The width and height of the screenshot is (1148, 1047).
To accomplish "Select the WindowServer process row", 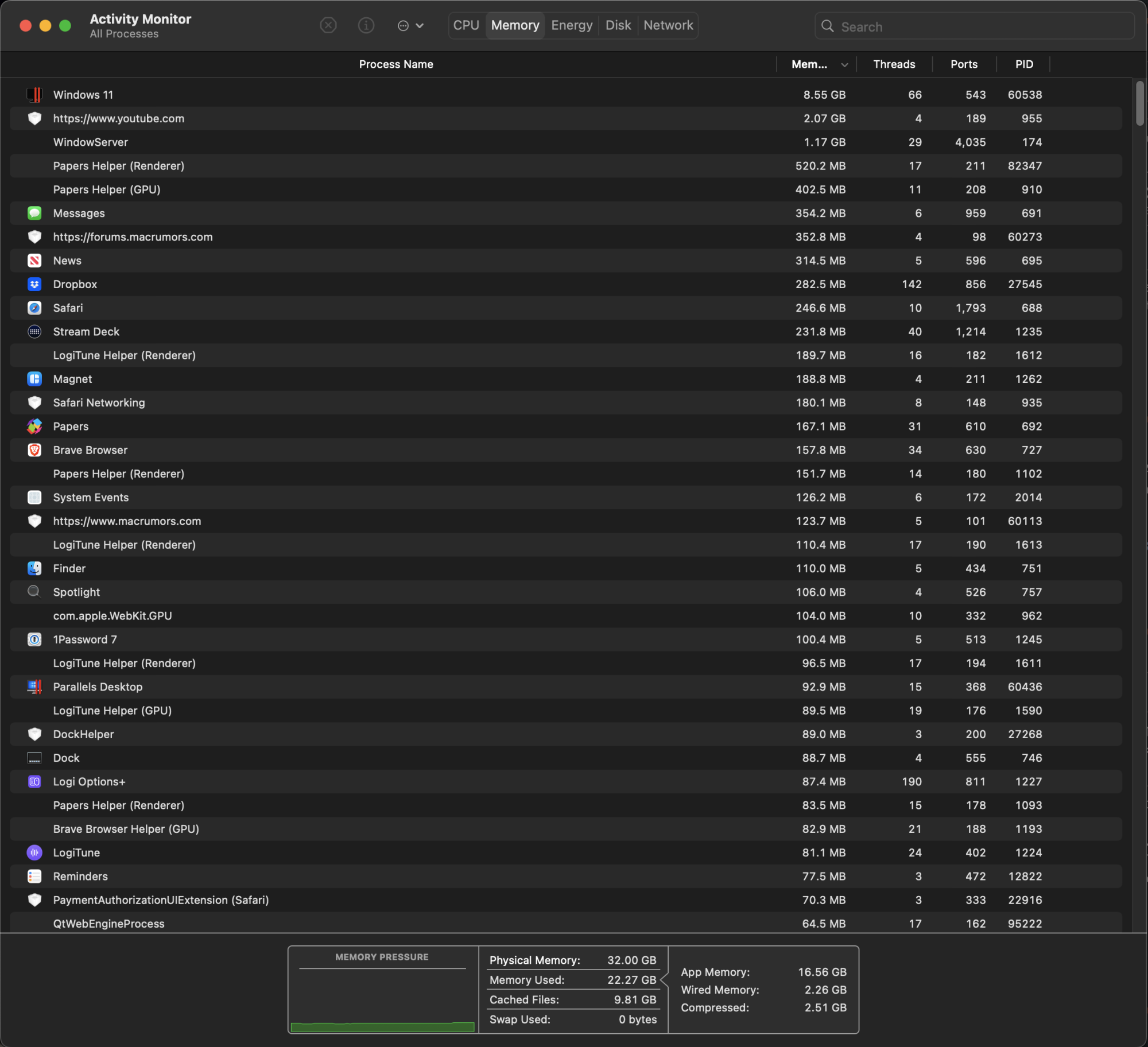I will pos(566,142).
